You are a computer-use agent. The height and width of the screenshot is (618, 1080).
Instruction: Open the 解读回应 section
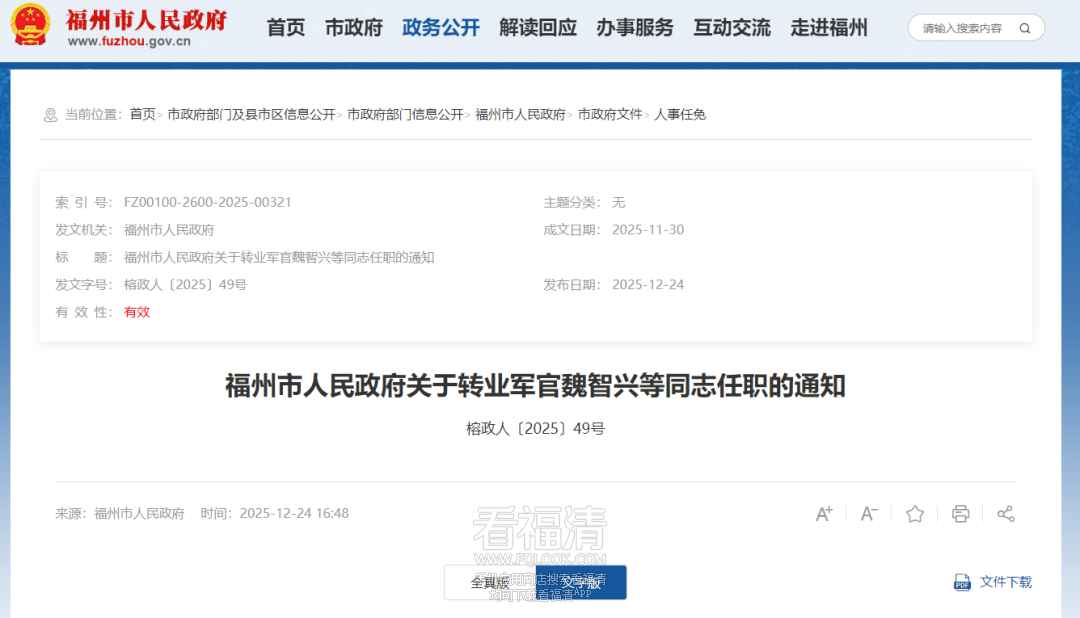tap(537, 28)
